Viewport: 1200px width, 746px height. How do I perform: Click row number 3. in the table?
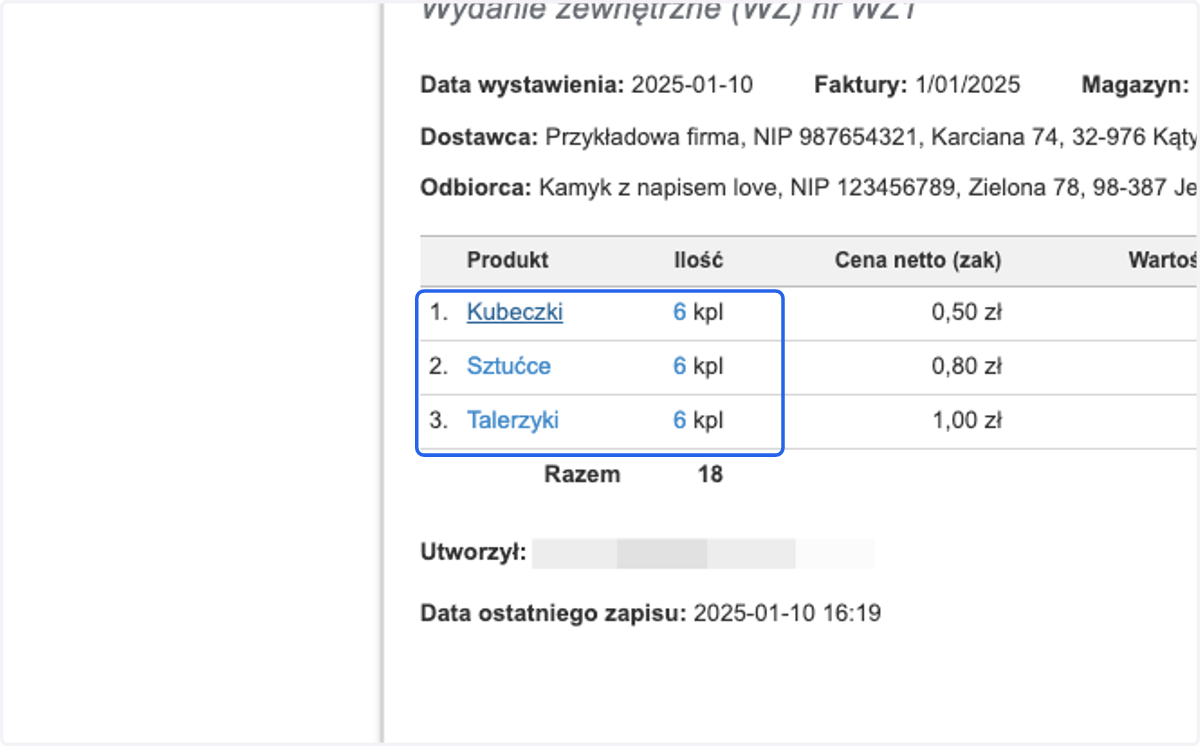439,420
